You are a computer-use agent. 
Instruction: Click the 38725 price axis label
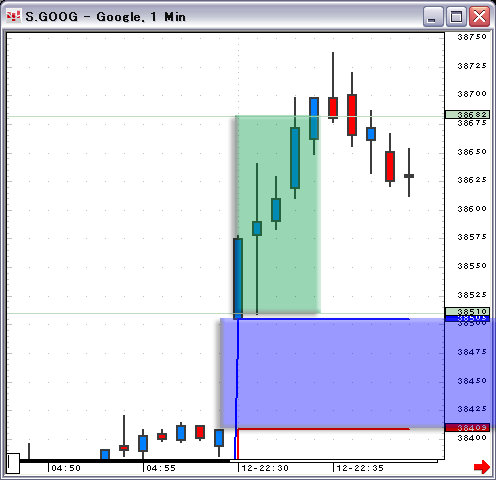point(472,66)
